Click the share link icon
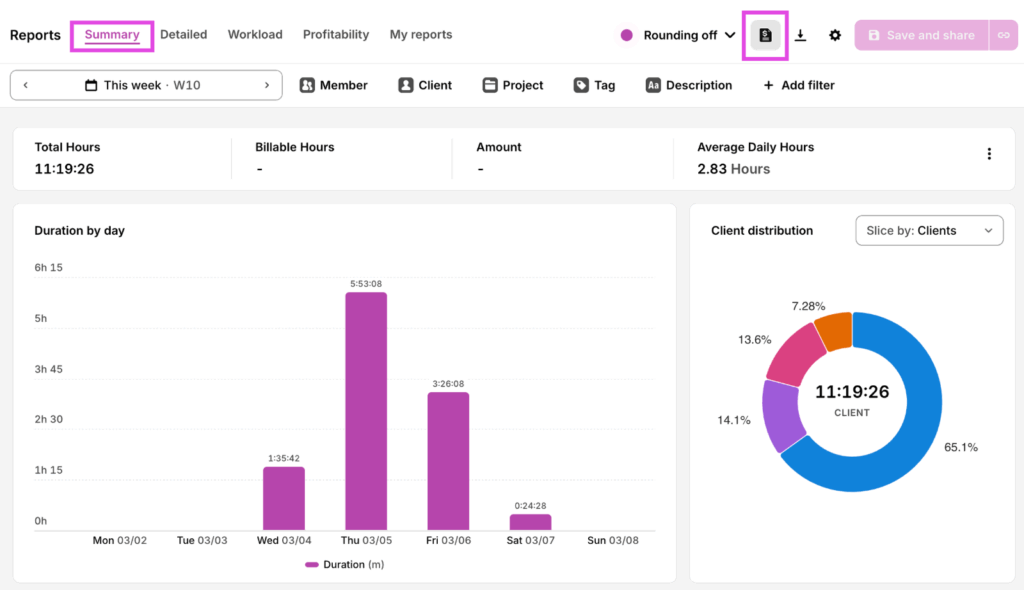The image size is (1024, 590). click(1003, 35)
